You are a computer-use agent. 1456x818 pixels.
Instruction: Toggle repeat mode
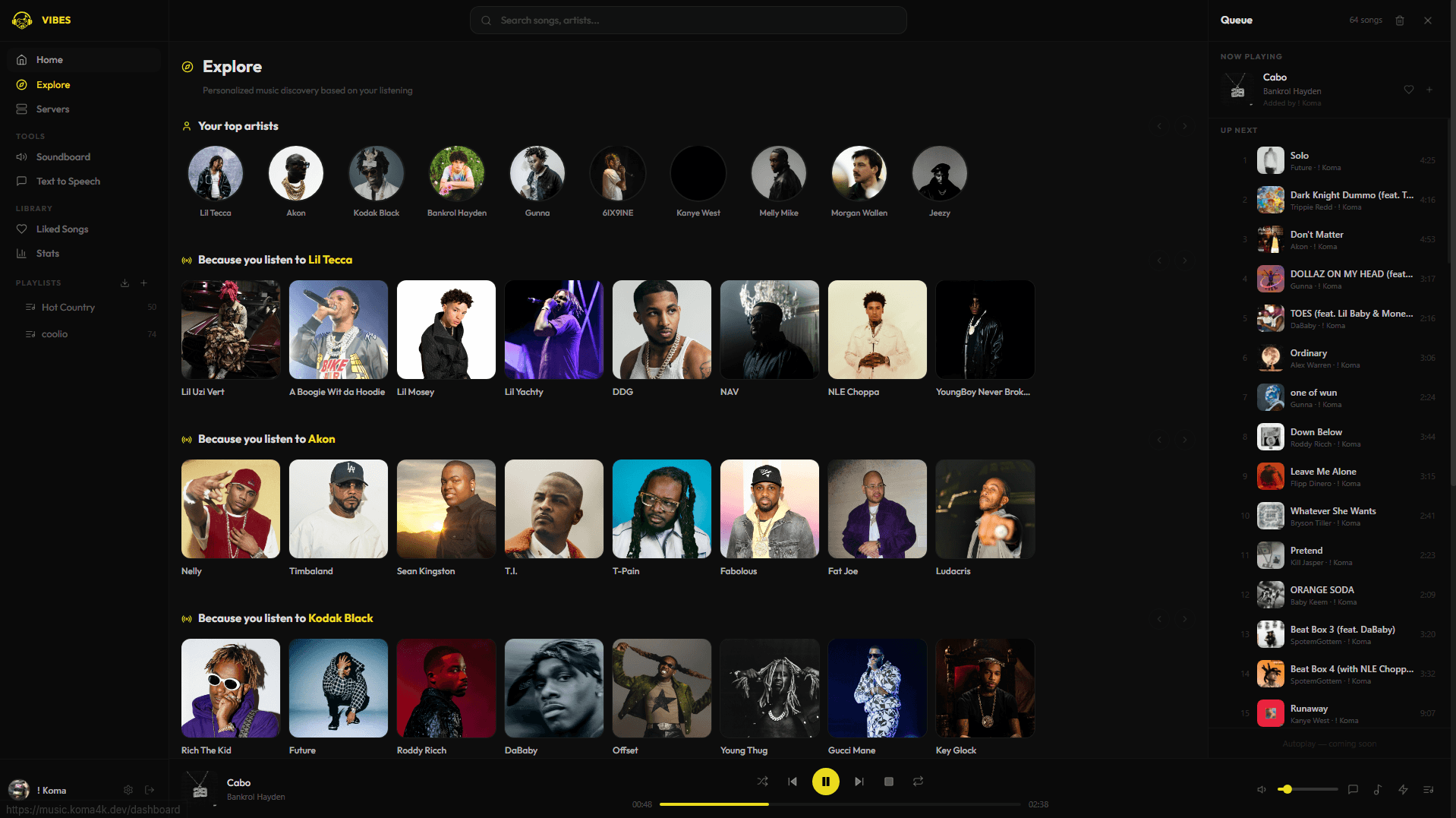(x=918, y=782)
